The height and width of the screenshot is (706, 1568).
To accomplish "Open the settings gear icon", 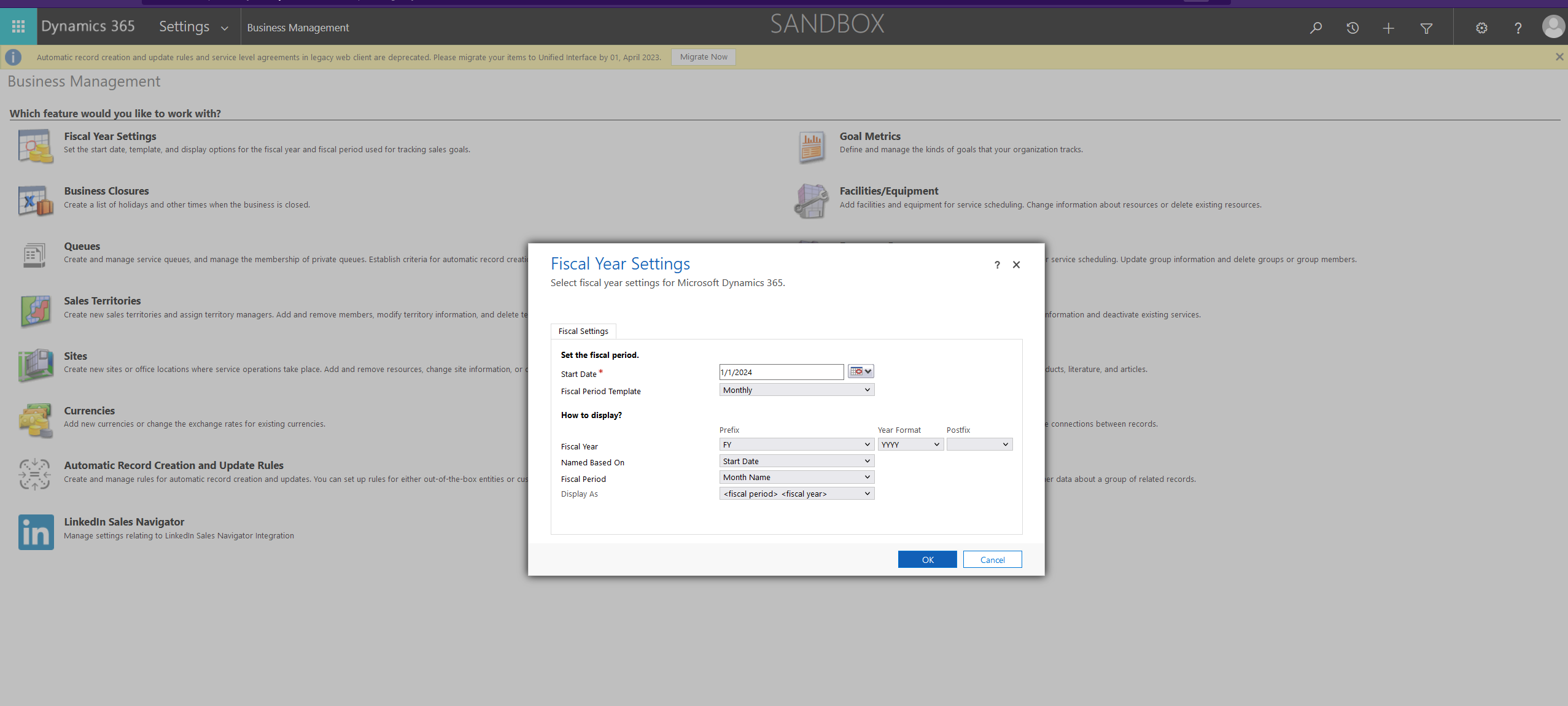I will 1481,28.
